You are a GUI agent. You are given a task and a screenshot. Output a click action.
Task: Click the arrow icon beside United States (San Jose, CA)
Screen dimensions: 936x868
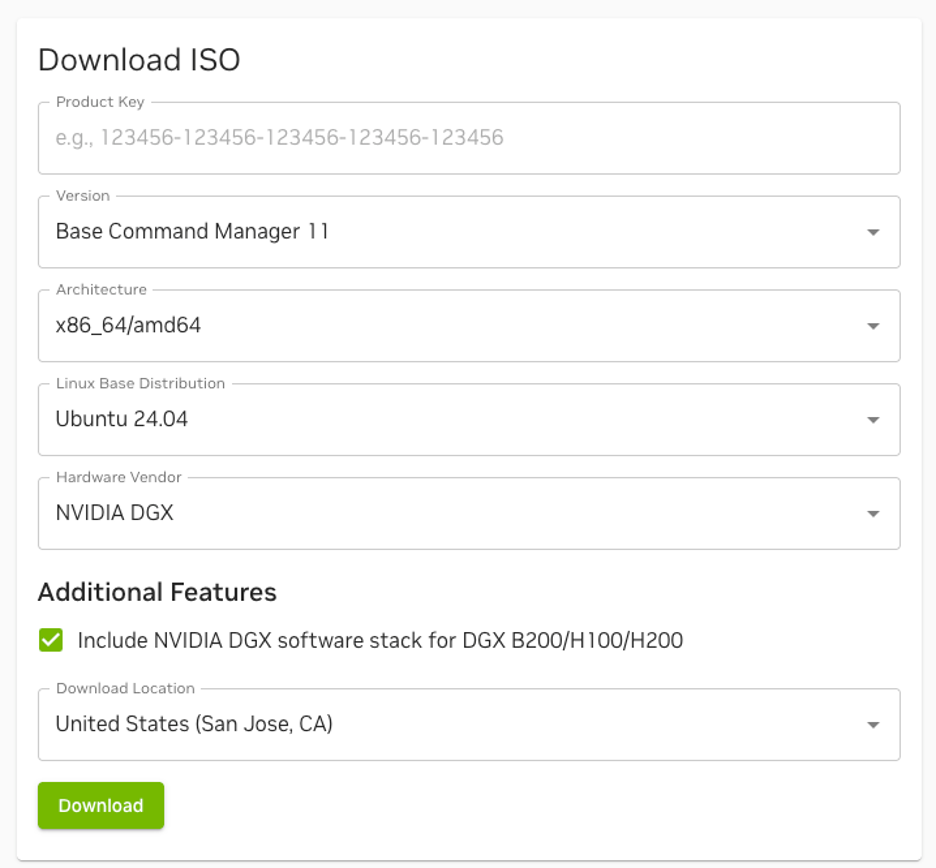(x=873, y=725)
